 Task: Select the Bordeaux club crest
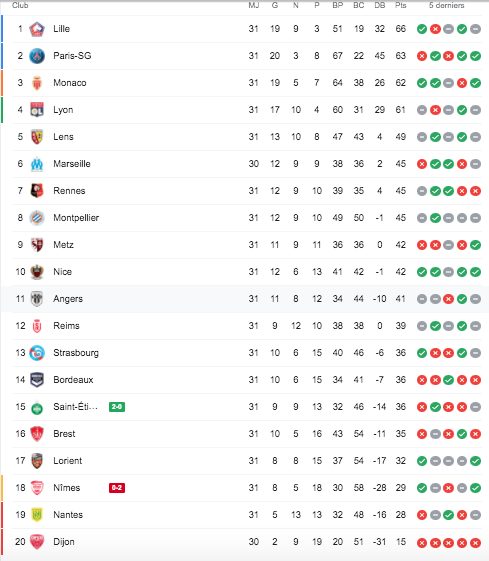[37, 380]
